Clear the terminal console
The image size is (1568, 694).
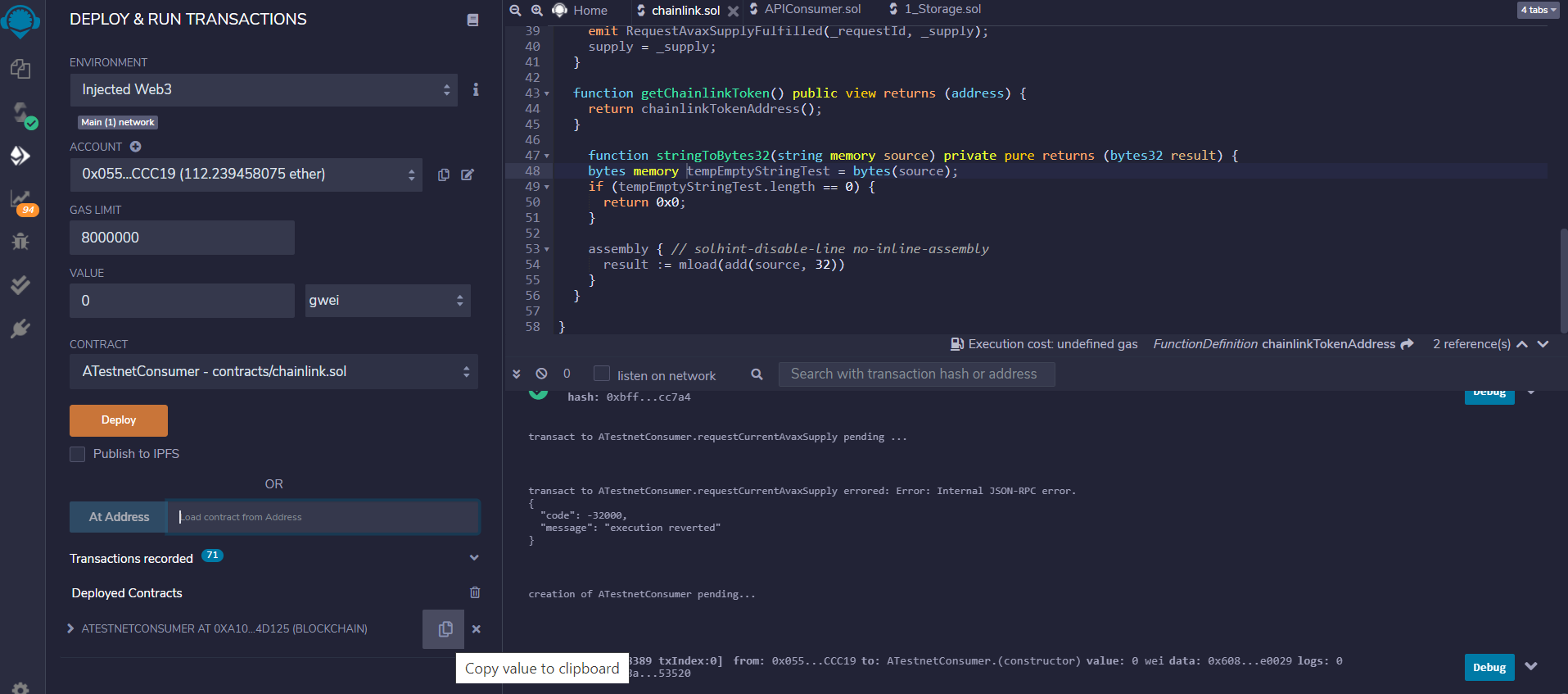[x=541, y=374]
